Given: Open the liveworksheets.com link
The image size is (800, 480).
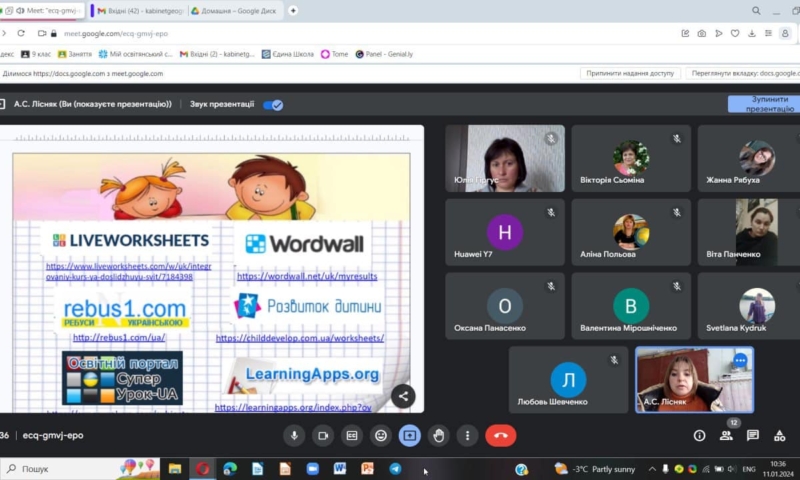Looking at the screenshot, I should (129, 271).
